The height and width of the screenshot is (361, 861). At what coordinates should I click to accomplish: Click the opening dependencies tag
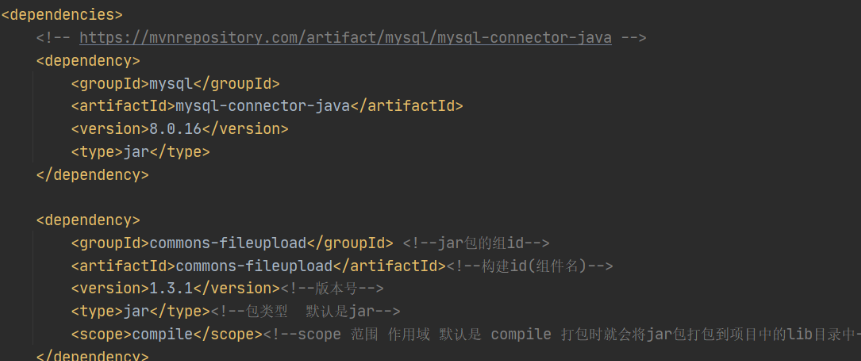pyautogui.click(x=62, y=14)
